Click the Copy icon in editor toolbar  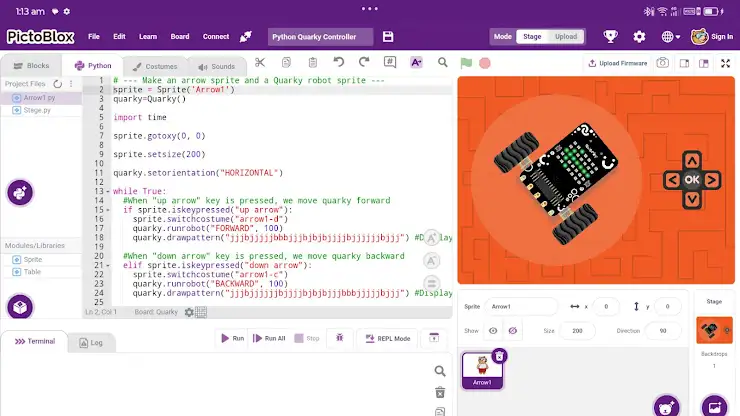click(286, 63)
